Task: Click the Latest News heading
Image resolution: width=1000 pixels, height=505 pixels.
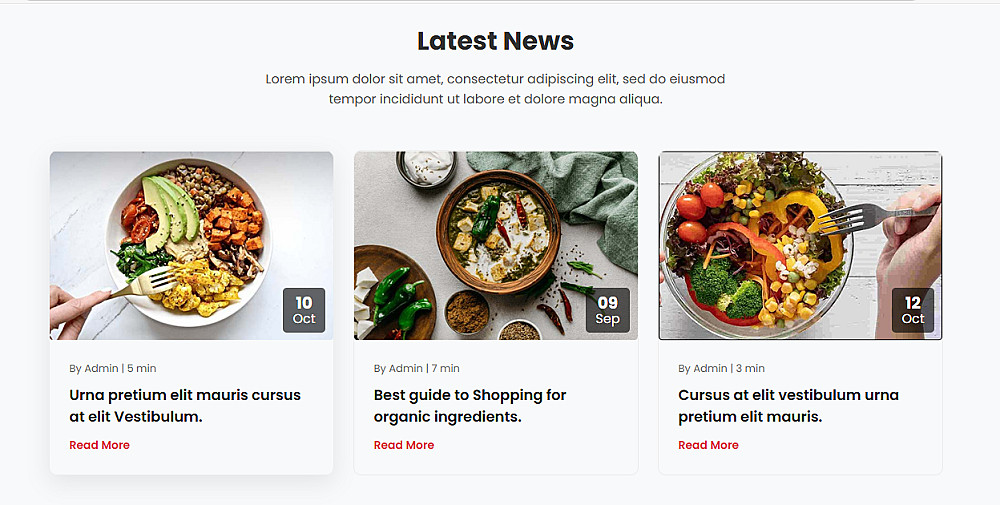Action: click(496, 41)
